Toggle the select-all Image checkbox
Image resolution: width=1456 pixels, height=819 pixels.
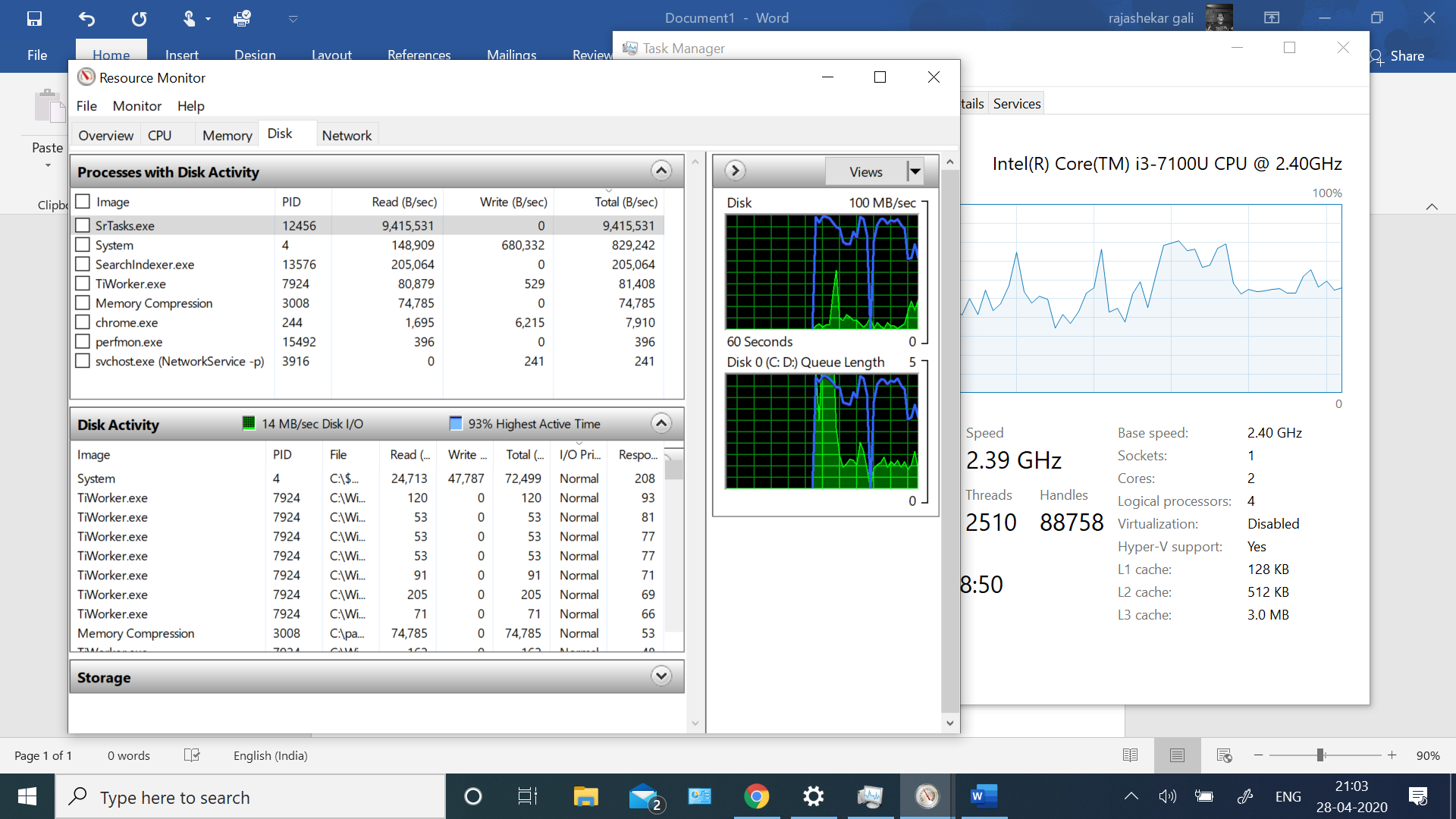pyautogui.click(x=83, y=202)
